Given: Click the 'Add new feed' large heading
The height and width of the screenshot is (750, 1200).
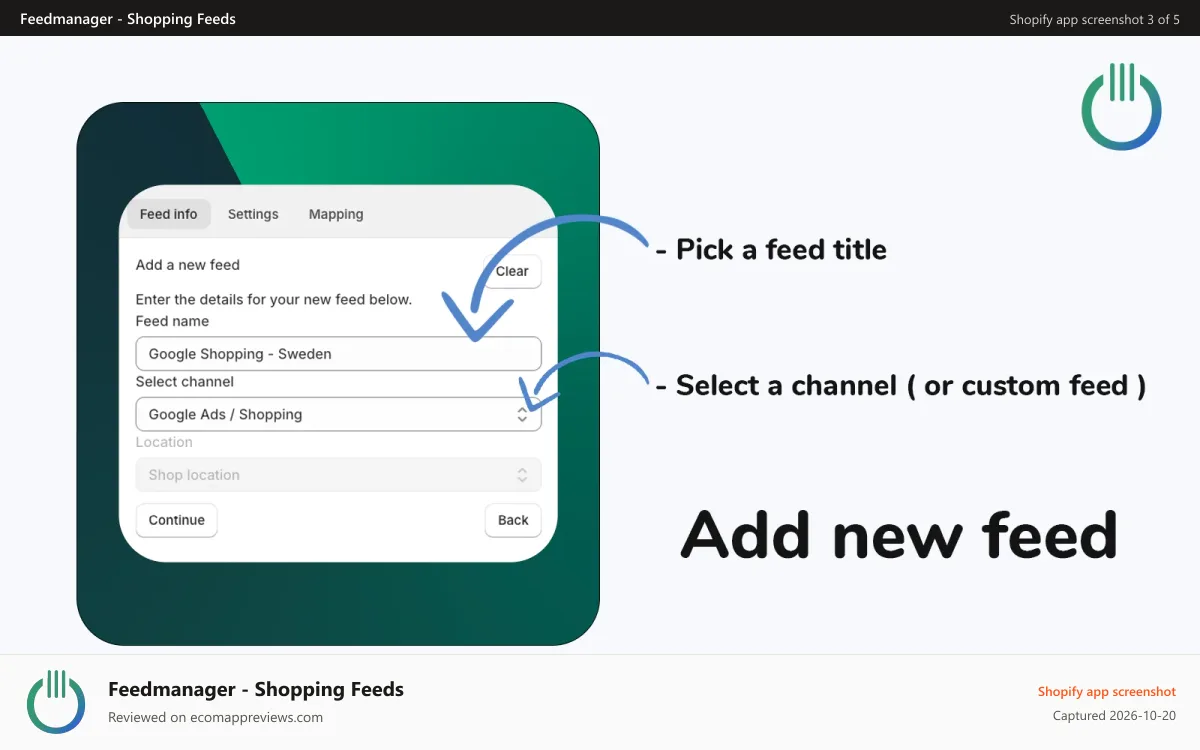Looking at the screenshot, I should coord(899,534).
